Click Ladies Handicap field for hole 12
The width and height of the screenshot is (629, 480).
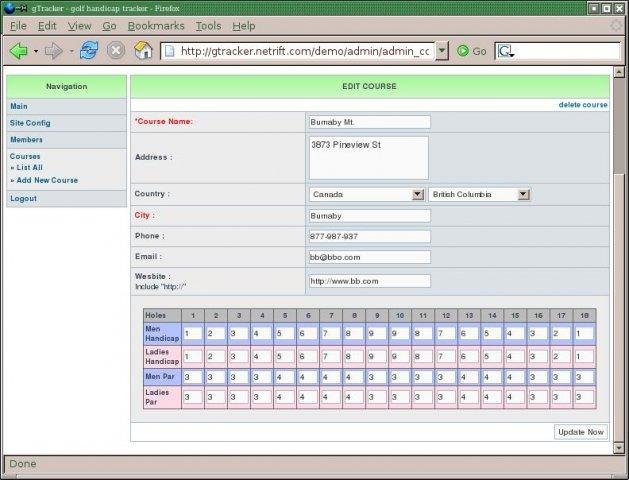point(446,356)
